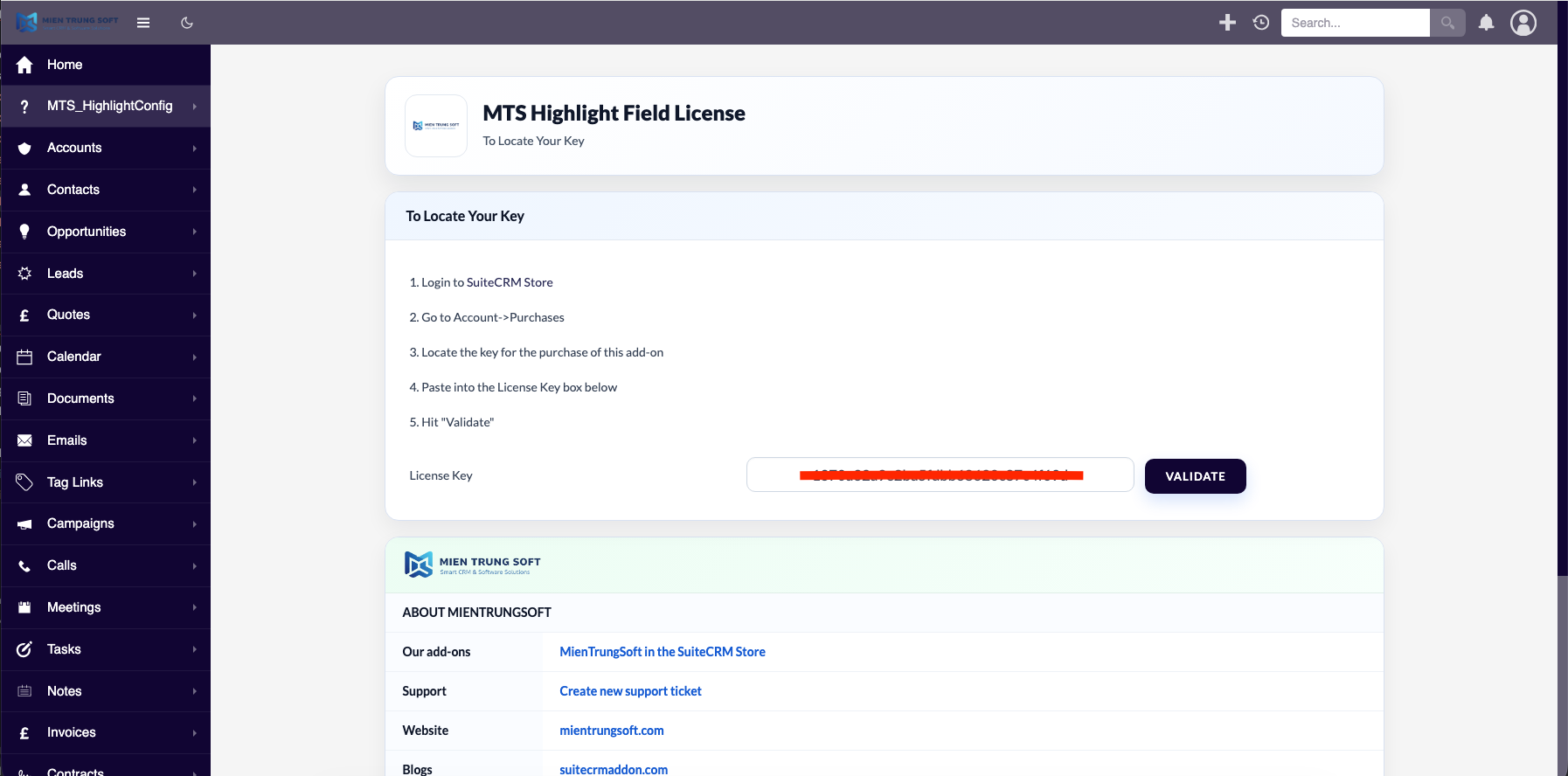Image resolution: width=1568 pixels, height=776 pixels.
Task: Click 'Login to SuiteCRM Store' step text
Action: [481, 282]
